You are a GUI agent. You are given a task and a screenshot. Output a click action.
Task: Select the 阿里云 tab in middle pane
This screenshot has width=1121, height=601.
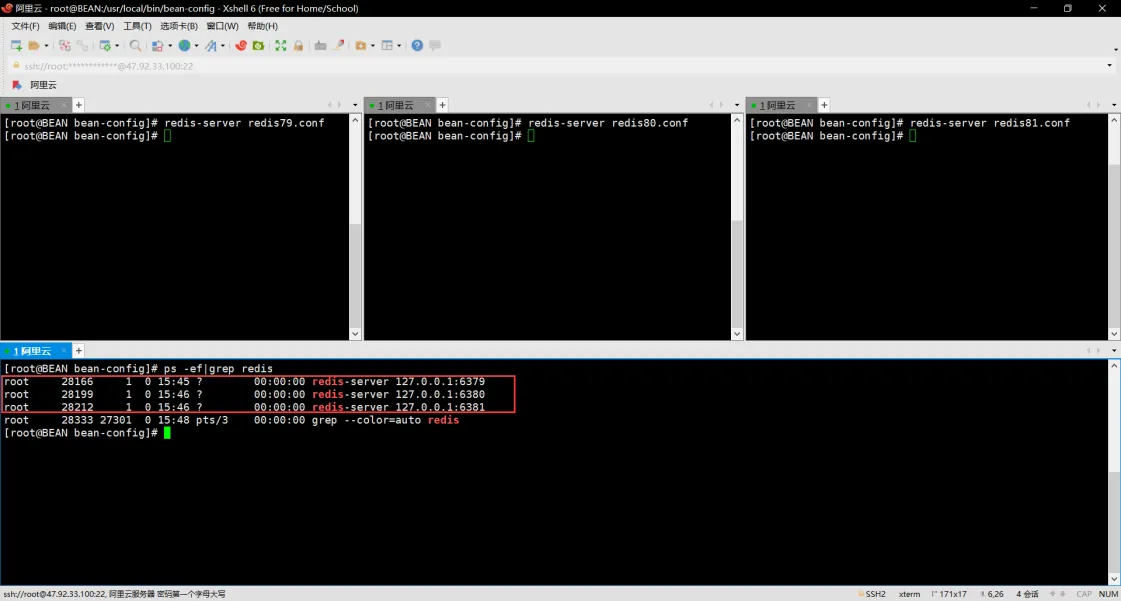click(x=395, y=105)
